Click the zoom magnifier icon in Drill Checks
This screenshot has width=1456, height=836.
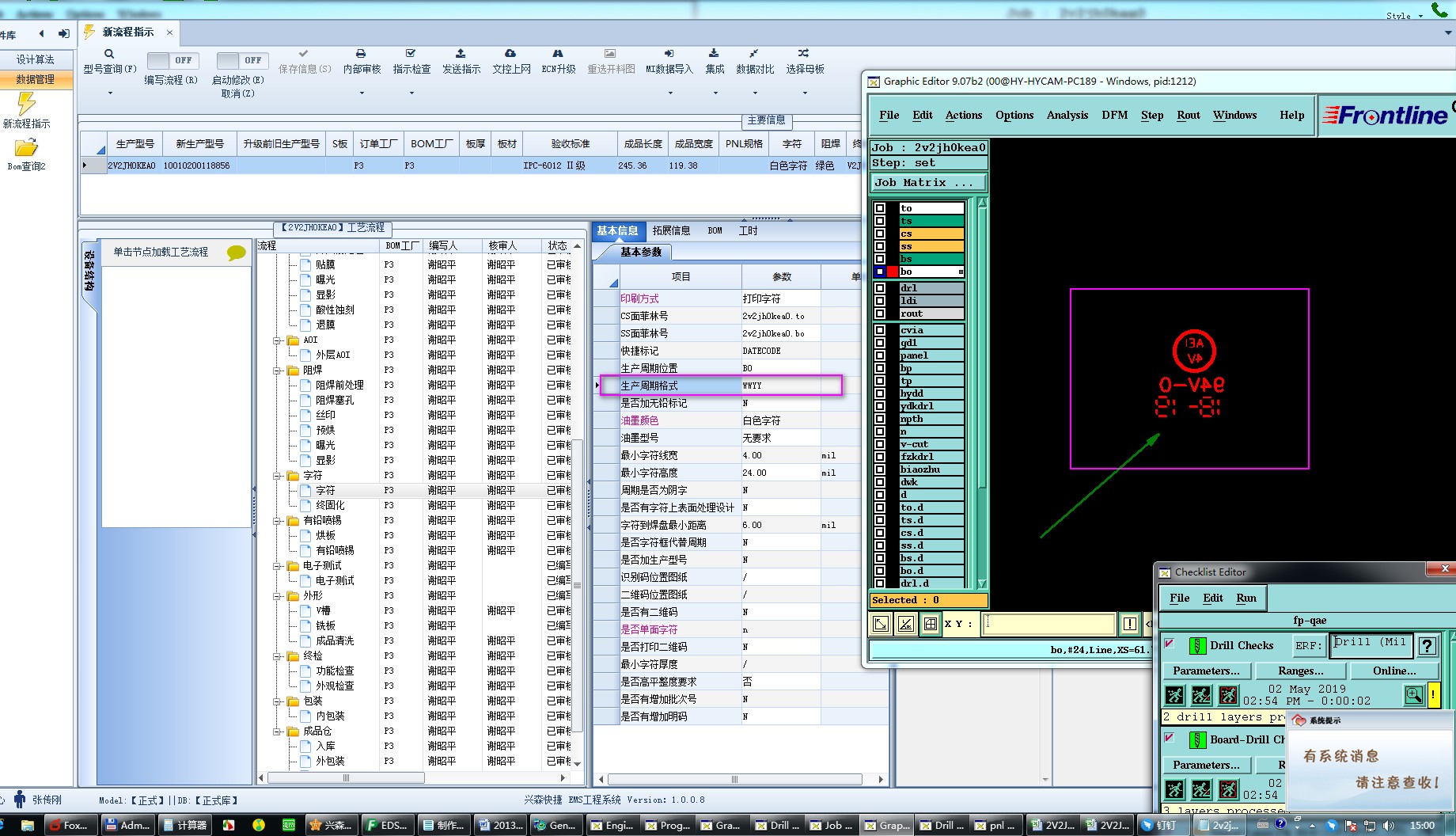[x=1413, y=695]
